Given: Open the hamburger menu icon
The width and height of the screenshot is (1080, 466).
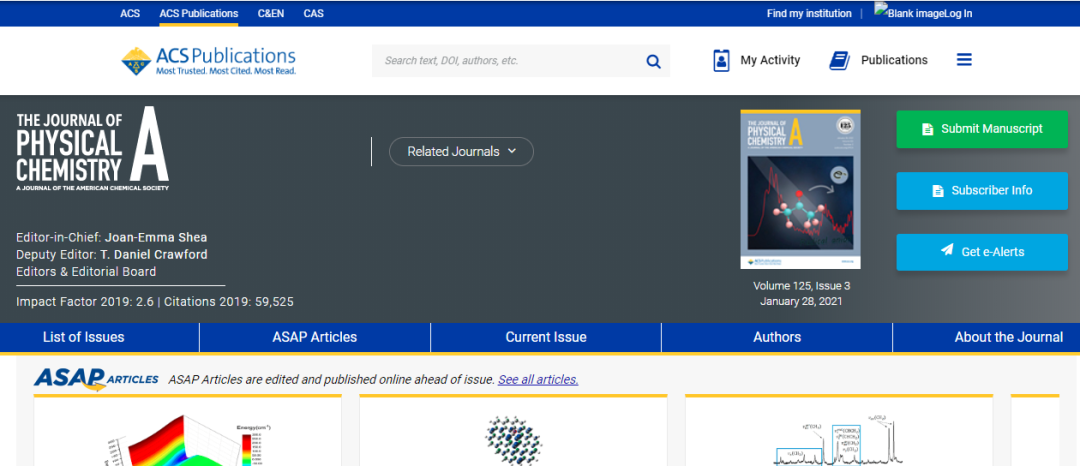Looking at the screenshot, I should click(964, 60).
